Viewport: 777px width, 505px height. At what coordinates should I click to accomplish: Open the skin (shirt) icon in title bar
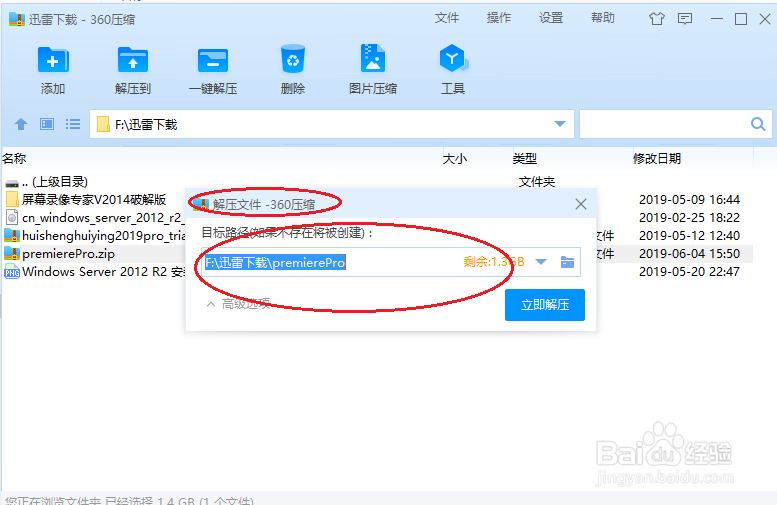tap(657, 19)
